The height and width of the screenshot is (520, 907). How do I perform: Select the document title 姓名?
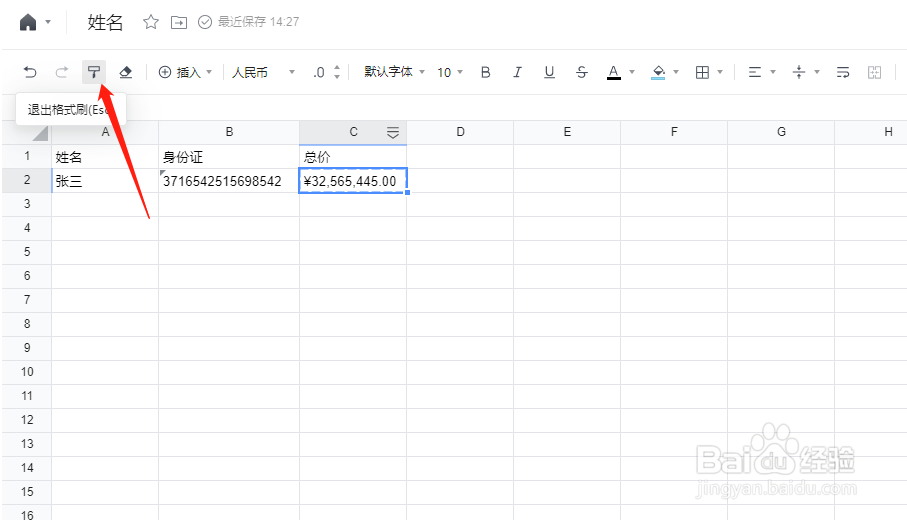click(105, 23)
